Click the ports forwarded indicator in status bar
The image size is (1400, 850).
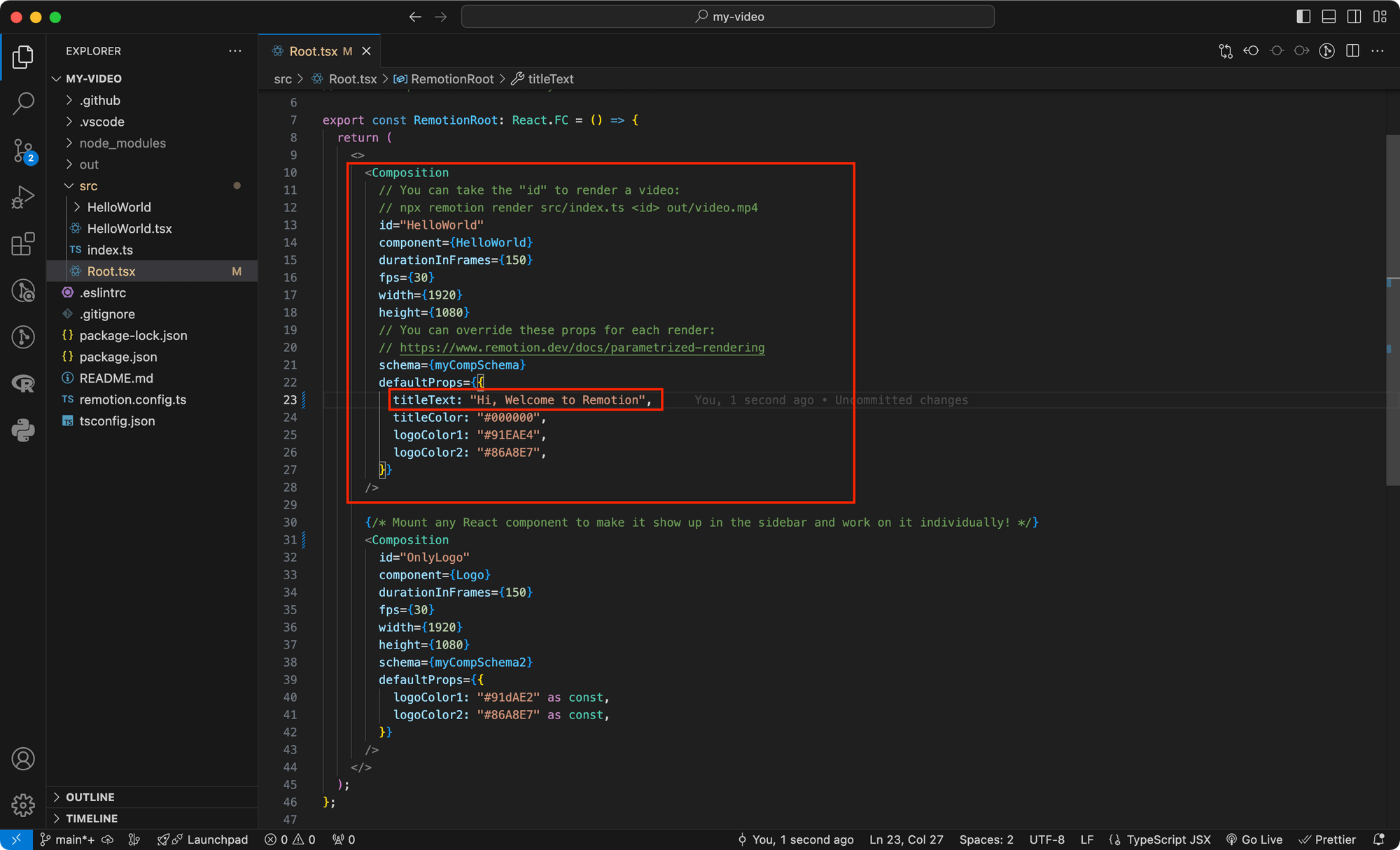click(x=344, y=840)
